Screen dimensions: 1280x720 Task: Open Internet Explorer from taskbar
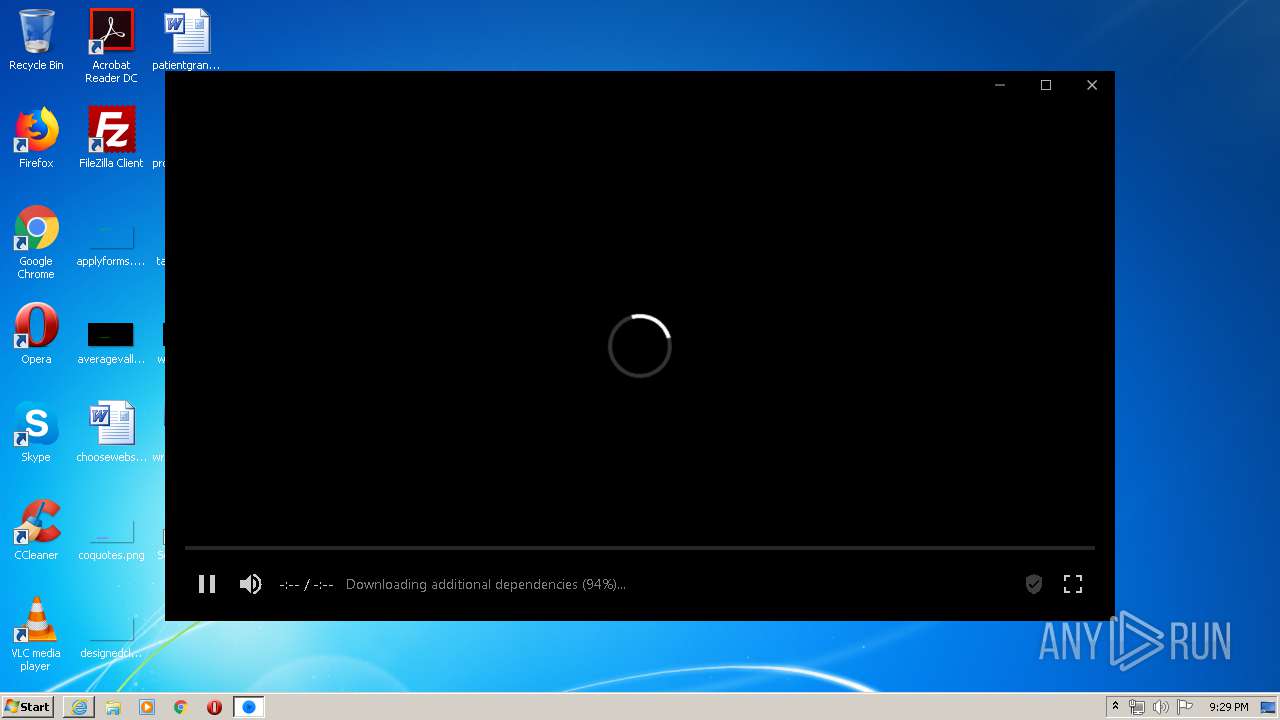79,707
